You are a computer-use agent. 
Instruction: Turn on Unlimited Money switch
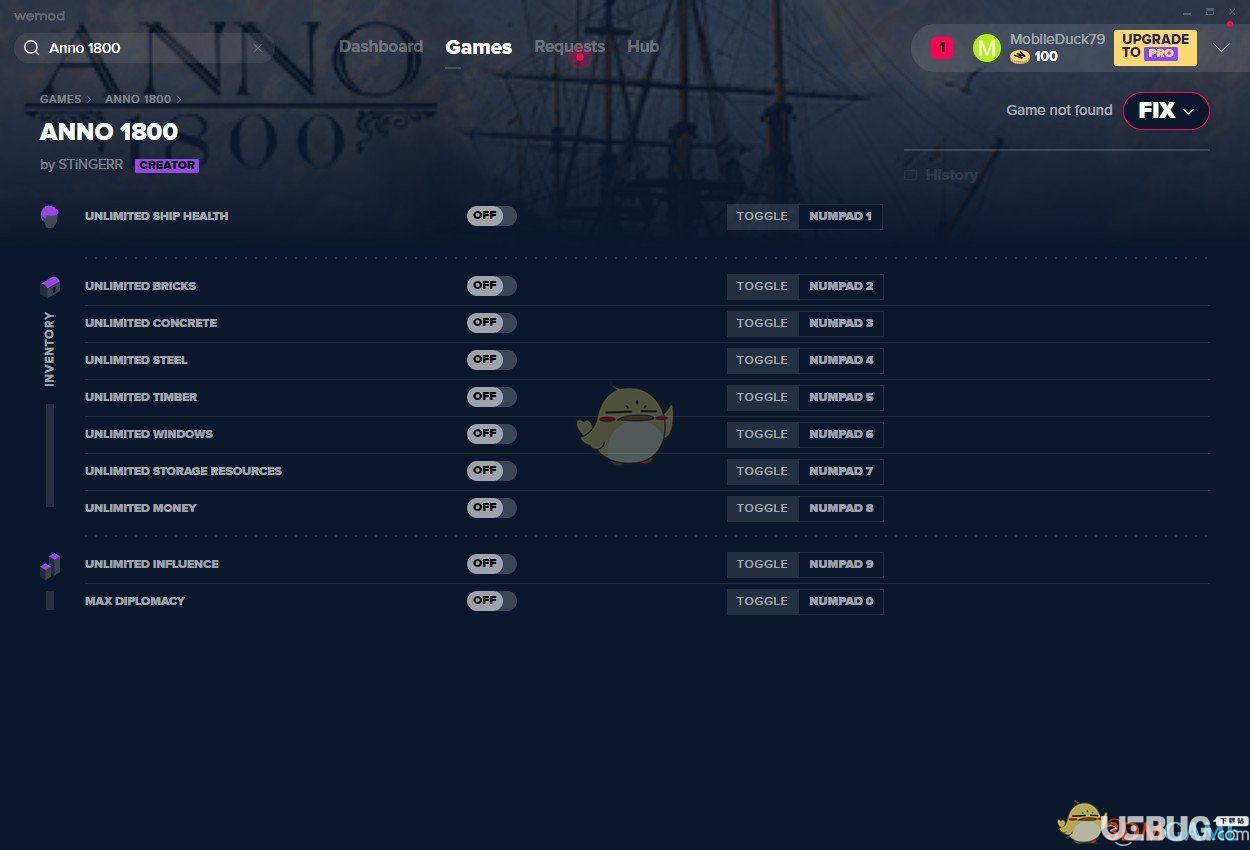pos(491,508)
